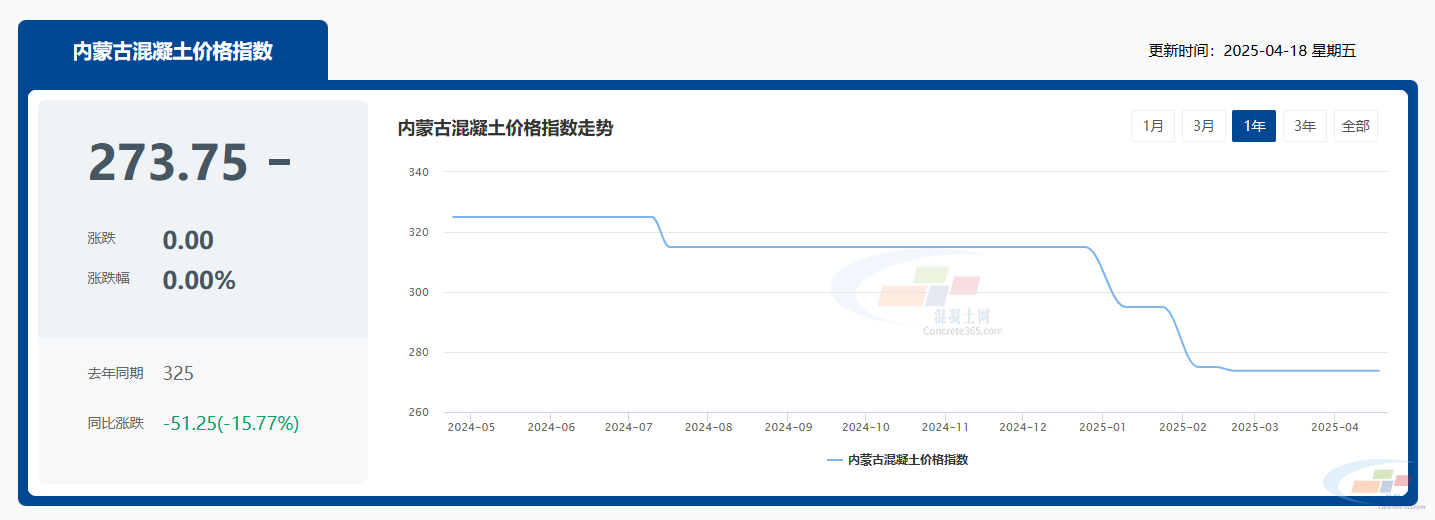
Task: Click the 内蒙古混凝土价格指数走势 chart title
Action: [x=505, y=128]
